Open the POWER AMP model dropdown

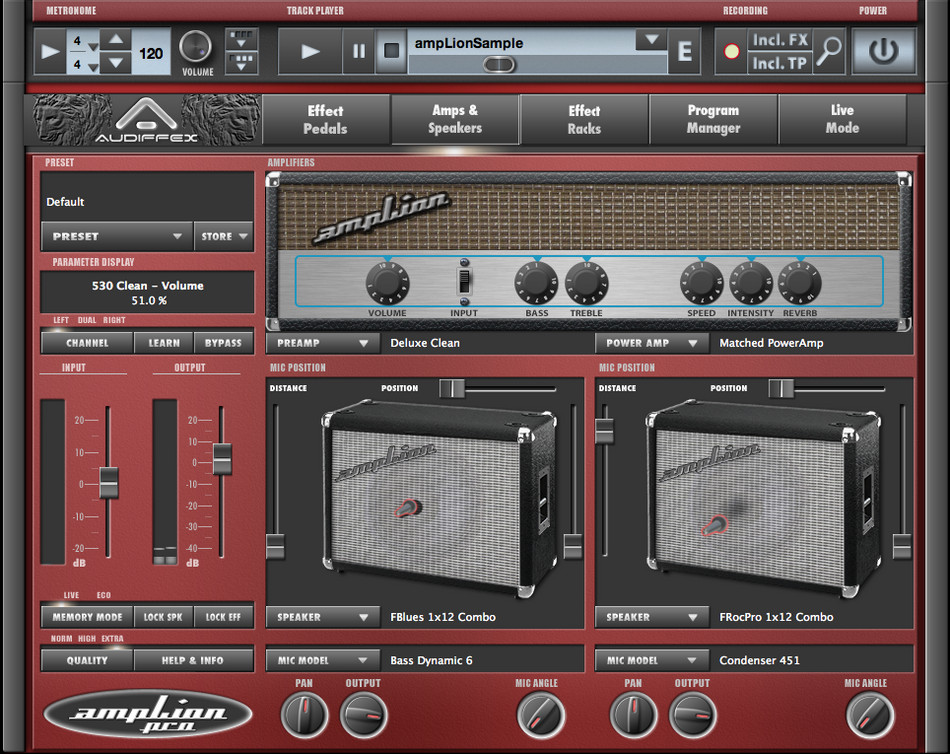pyautogui.click(x=652, y=343)
